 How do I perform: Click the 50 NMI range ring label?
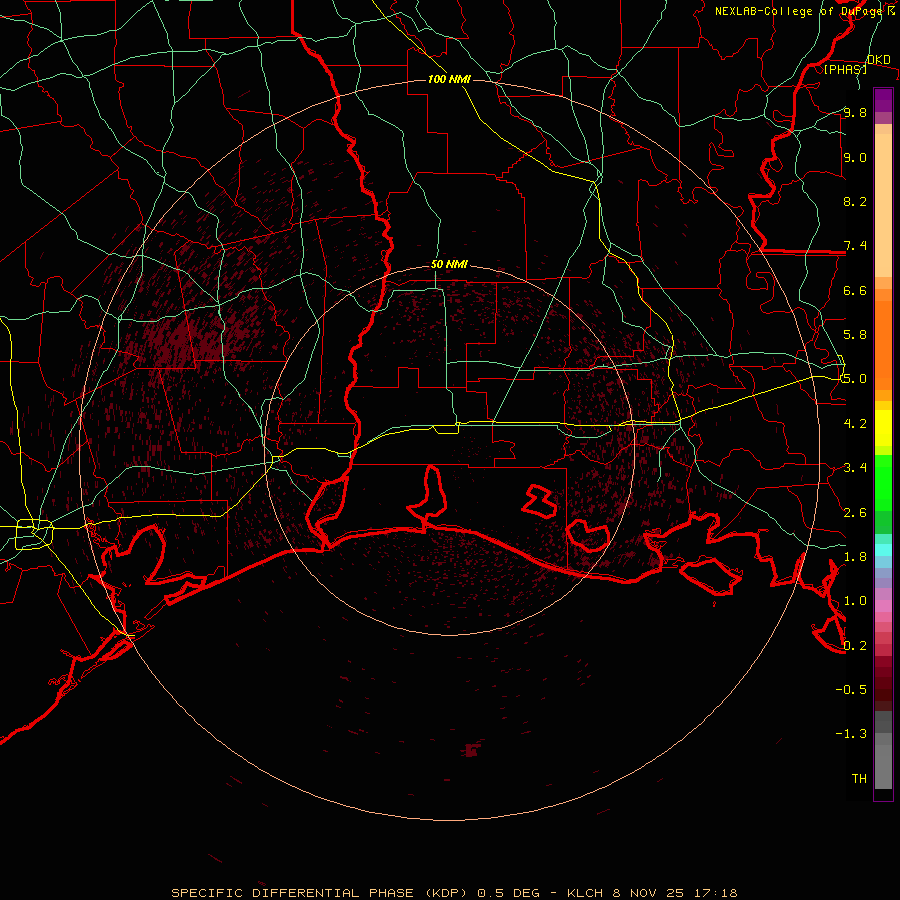449,264
